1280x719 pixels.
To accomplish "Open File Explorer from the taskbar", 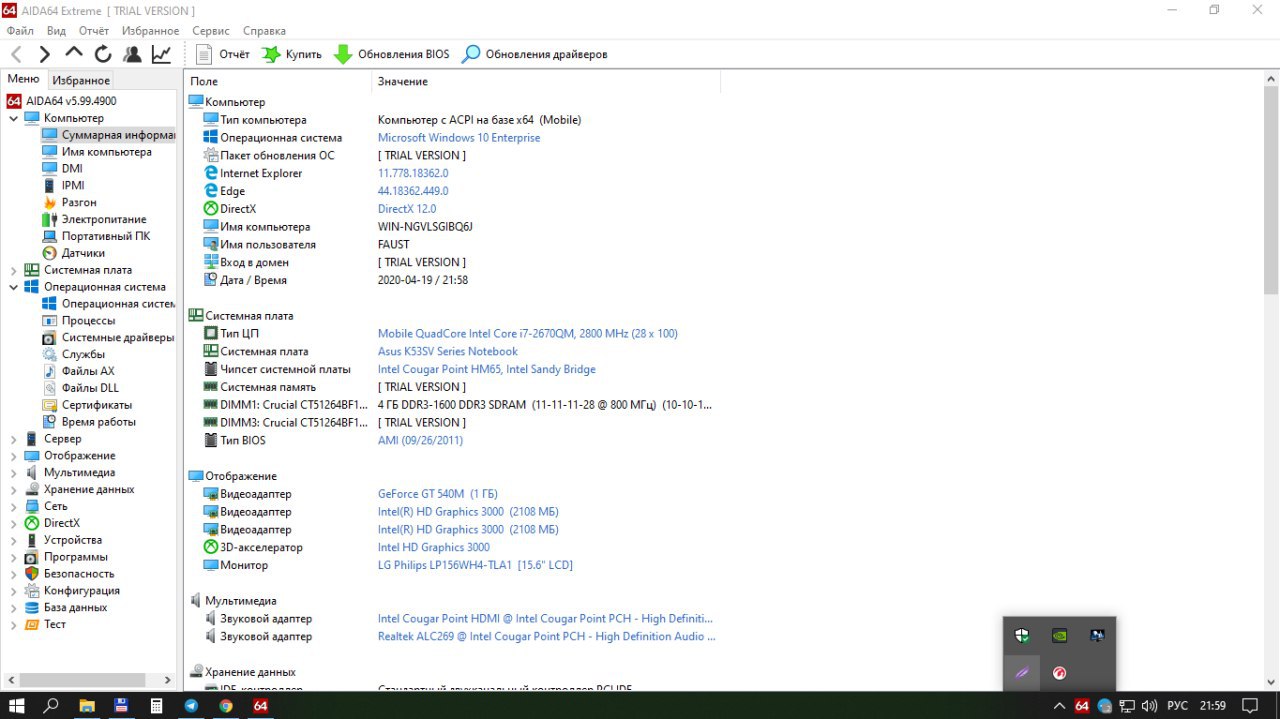I will 87,705.
